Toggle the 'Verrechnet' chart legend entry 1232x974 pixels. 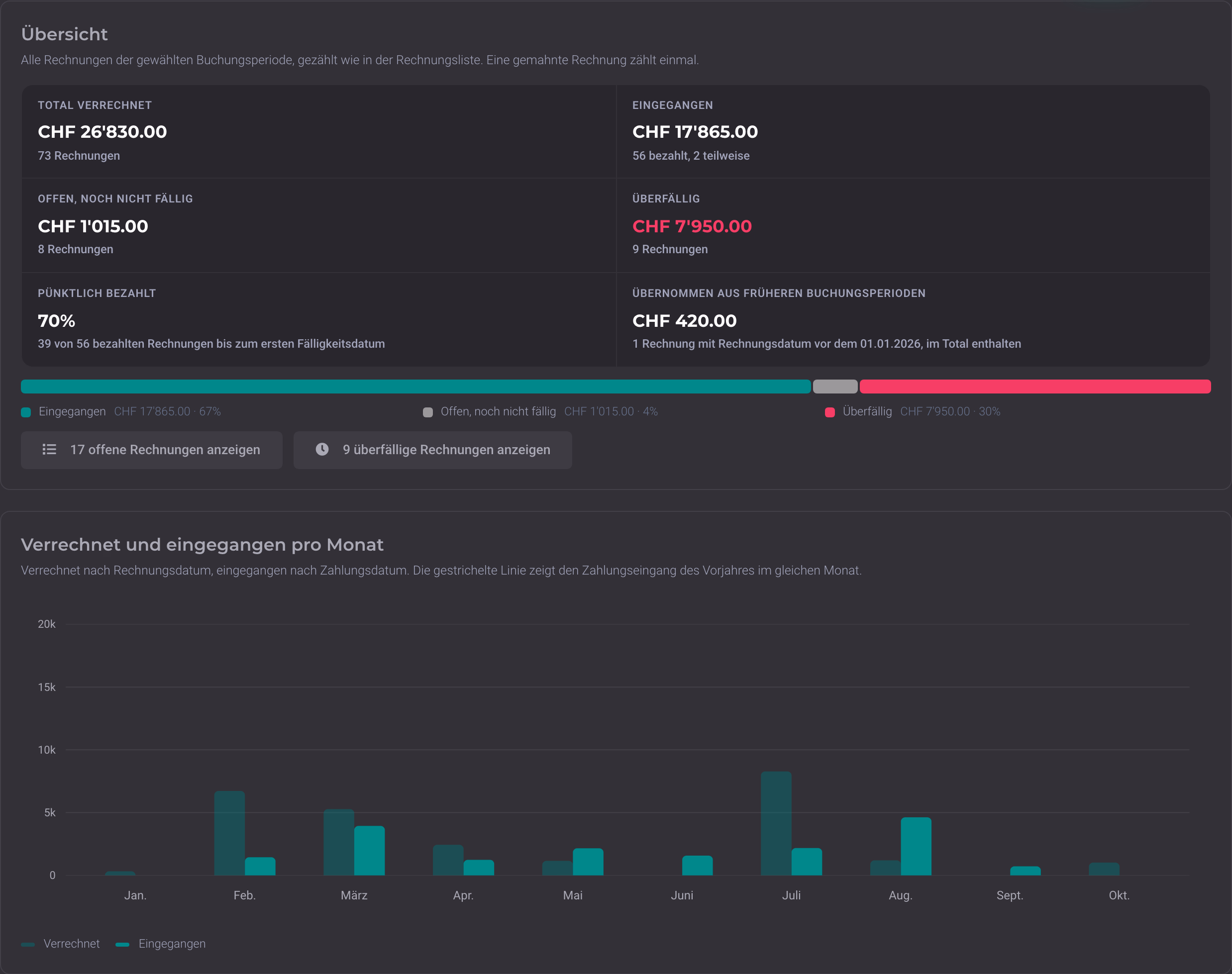click(61, 944)
